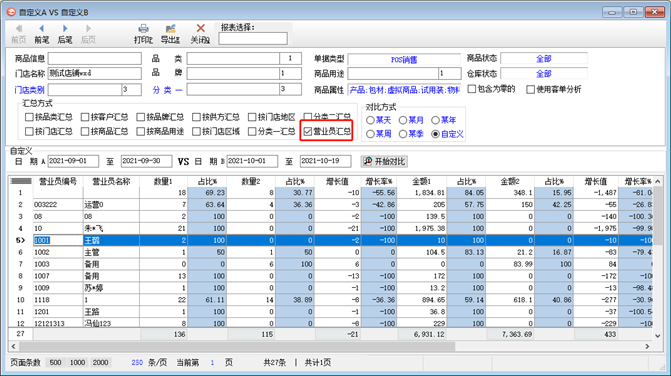The width and height of the screenshot is (671, 376).
Task: Select the 某季 radio button
Action: tap(403, 134)
